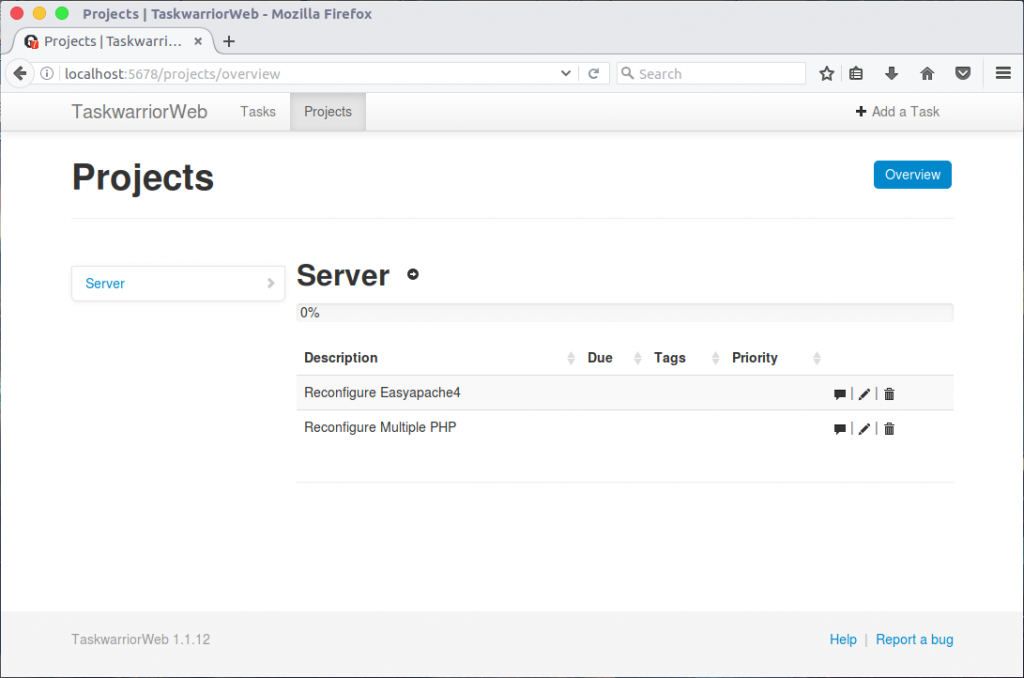
Task: Sort by Priority using its sort arrows
Action: pos(816,357)
